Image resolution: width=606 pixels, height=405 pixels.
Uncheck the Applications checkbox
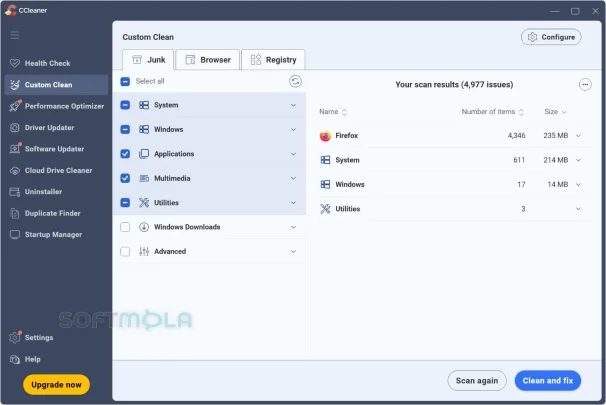point(125,154)
